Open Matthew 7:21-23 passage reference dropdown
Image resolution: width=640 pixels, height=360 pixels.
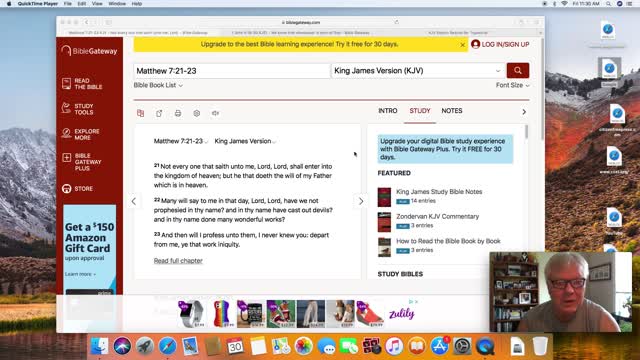181,141
